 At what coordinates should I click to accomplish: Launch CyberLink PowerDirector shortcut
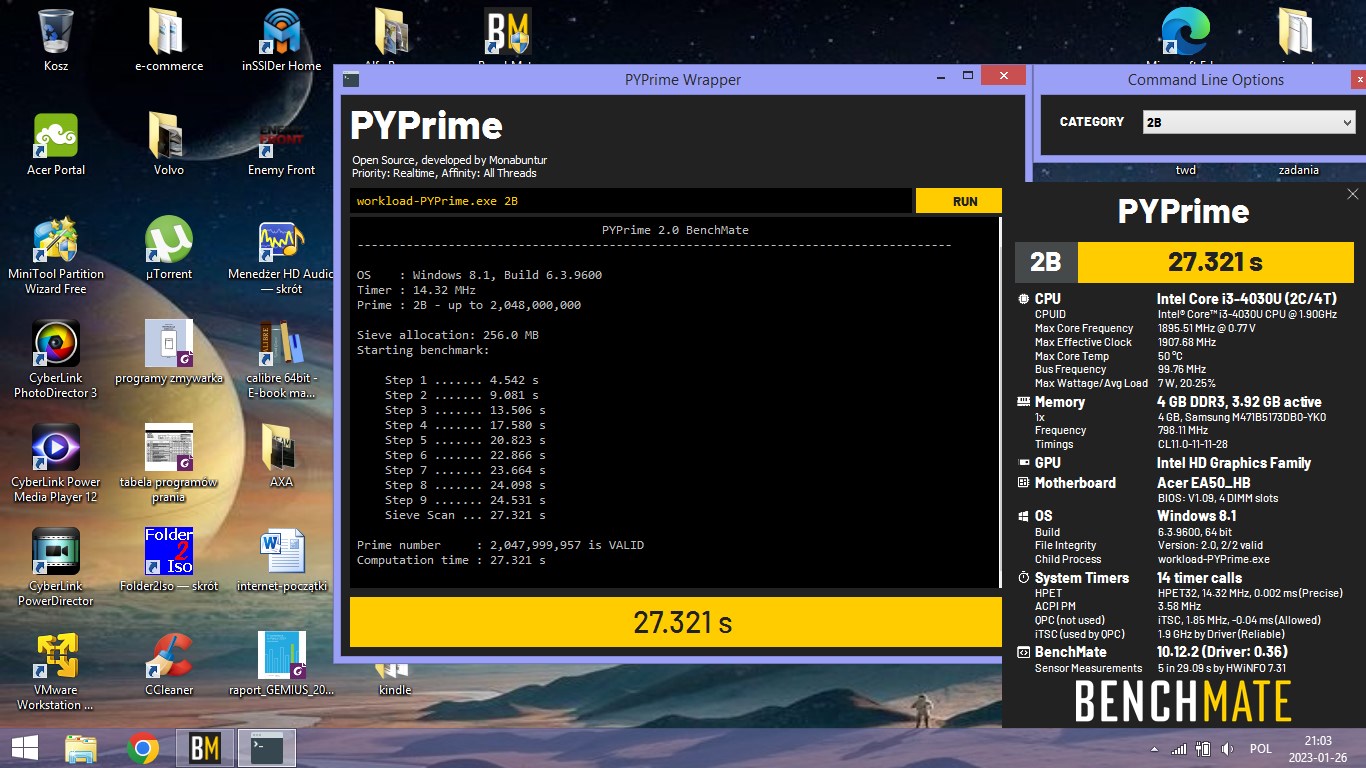click(56, 567)
